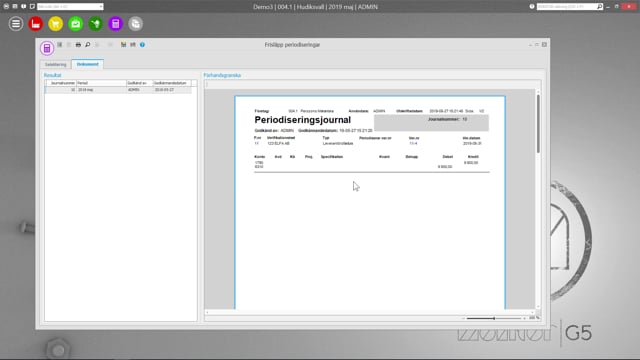
Task: Click the preview zoom slider handle
Action: click(x=494, y=318)
